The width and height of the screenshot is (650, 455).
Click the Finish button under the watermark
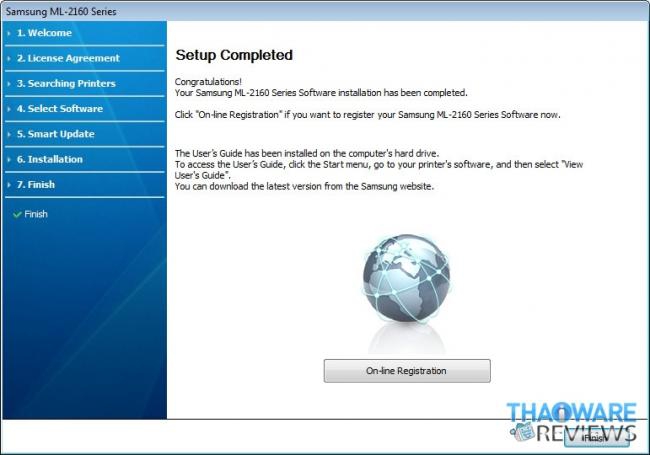[x=597, y=438]
